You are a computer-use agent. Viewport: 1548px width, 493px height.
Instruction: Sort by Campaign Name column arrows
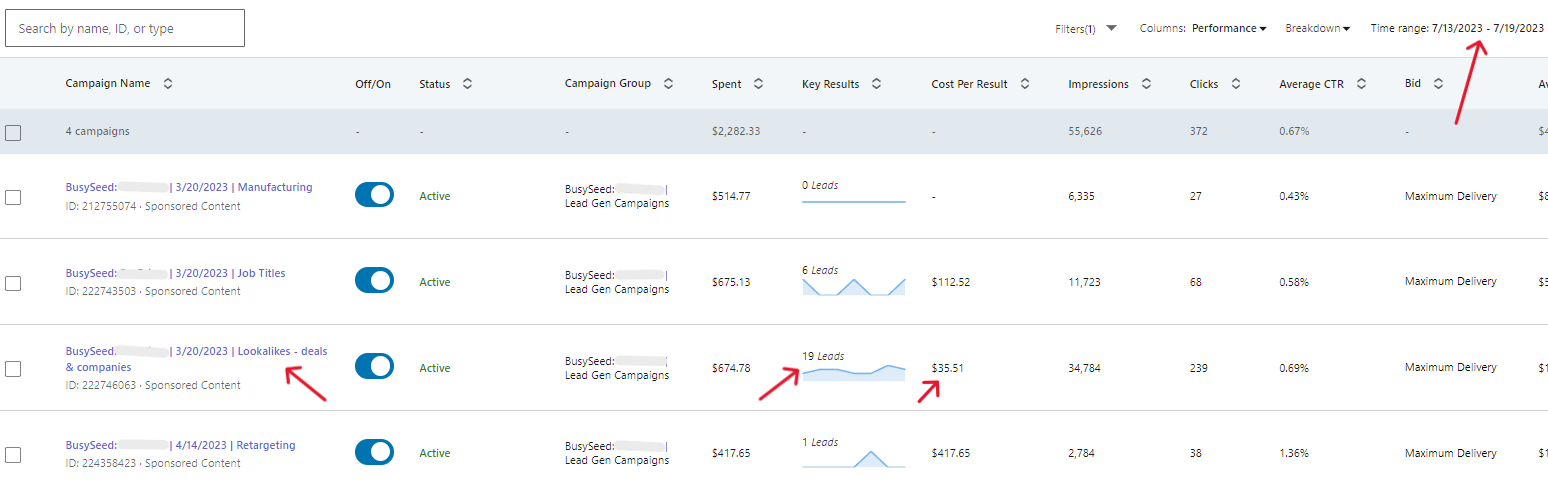tap(168, 84)
